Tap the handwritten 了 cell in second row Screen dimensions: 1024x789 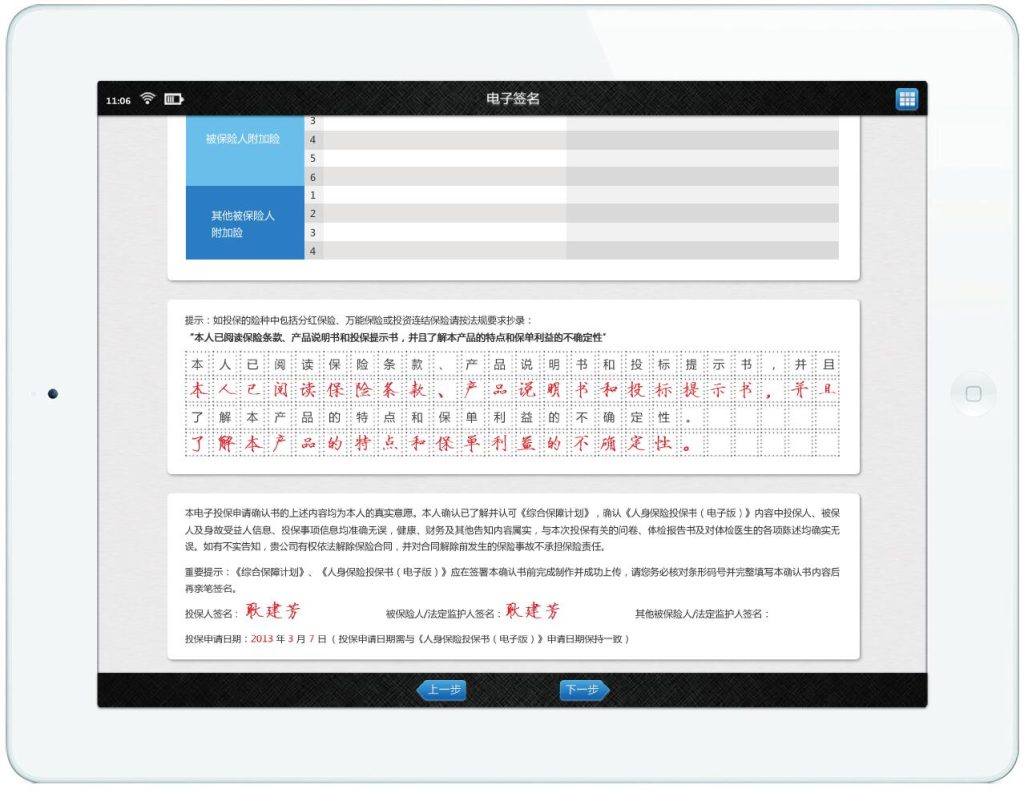pos(198,444)
